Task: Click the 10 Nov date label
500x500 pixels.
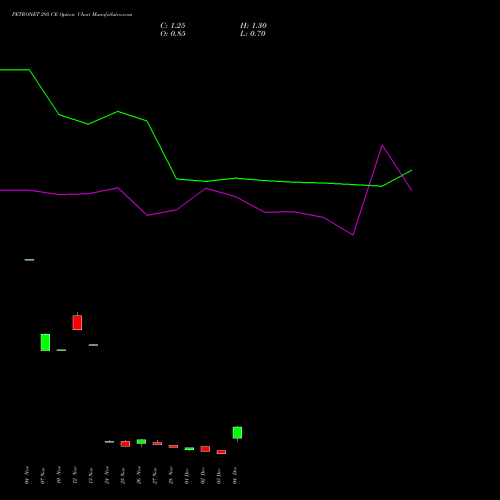Action: (x=59, y=475)
